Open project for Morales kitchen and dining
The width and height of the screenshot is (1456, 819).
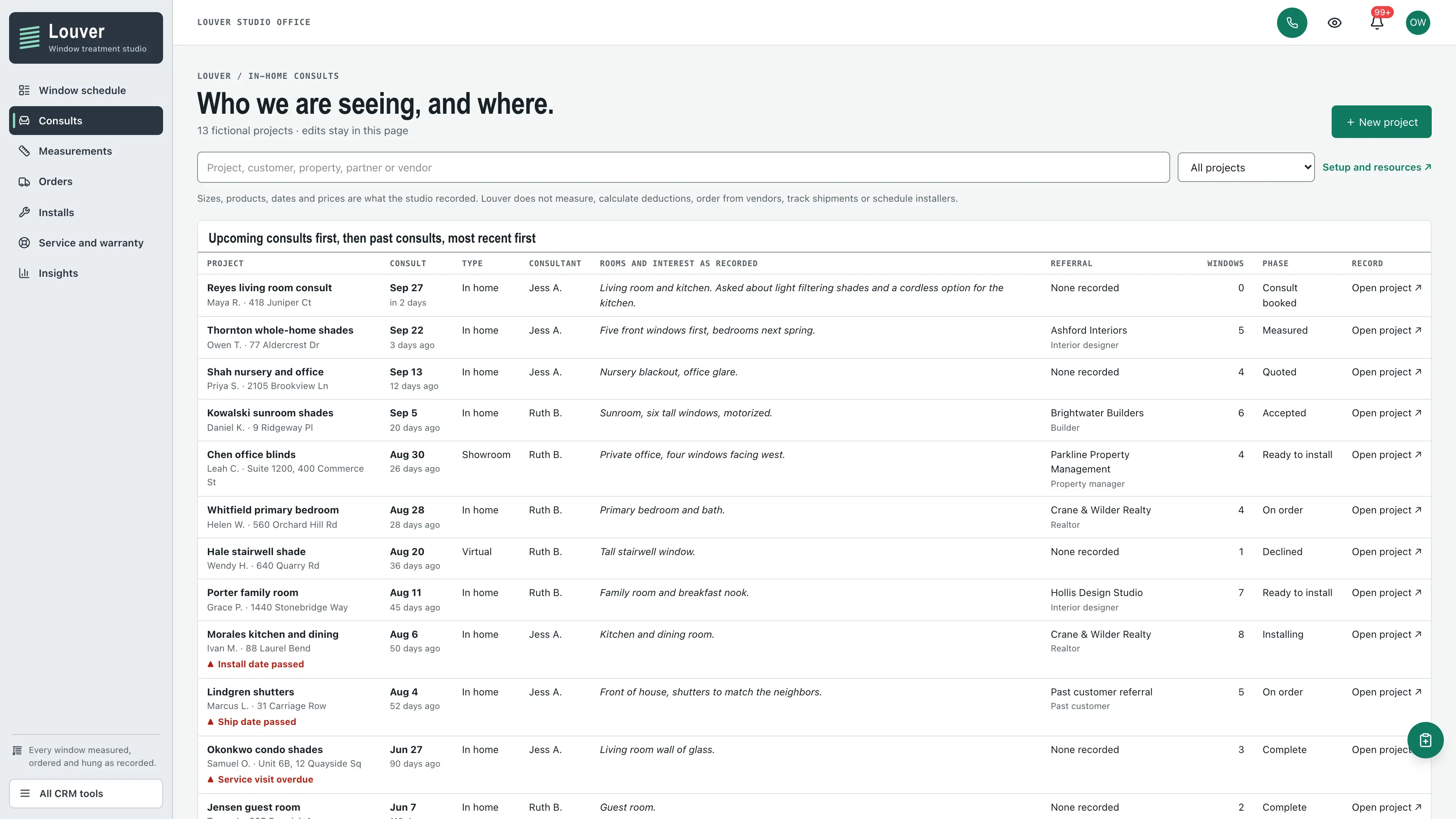(1386, 634)
